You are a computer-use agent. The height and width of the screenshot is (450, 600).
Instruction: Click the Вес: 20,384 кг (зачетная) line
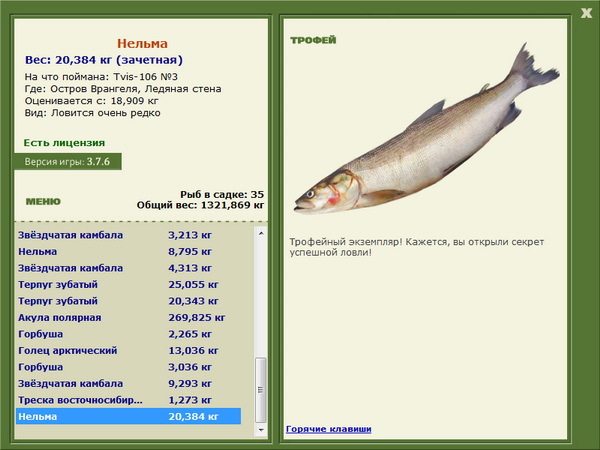104,60
